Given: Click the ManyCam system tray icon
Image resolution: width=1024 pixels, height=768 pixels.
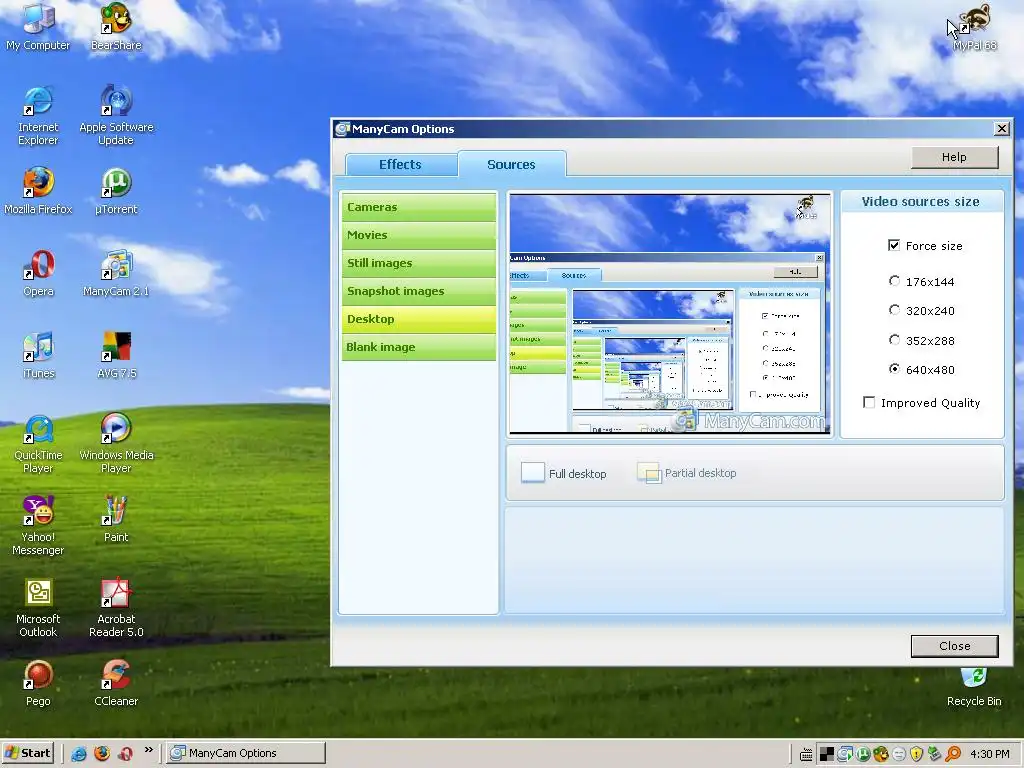Looking at the screenshot, I should tap(845, 754).
